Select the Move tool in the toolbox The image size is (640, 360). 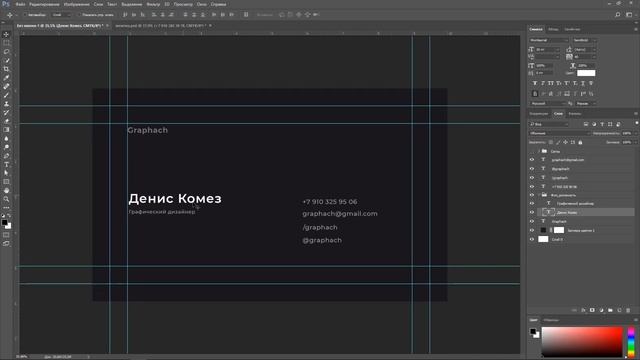click(x=6, y=34)
